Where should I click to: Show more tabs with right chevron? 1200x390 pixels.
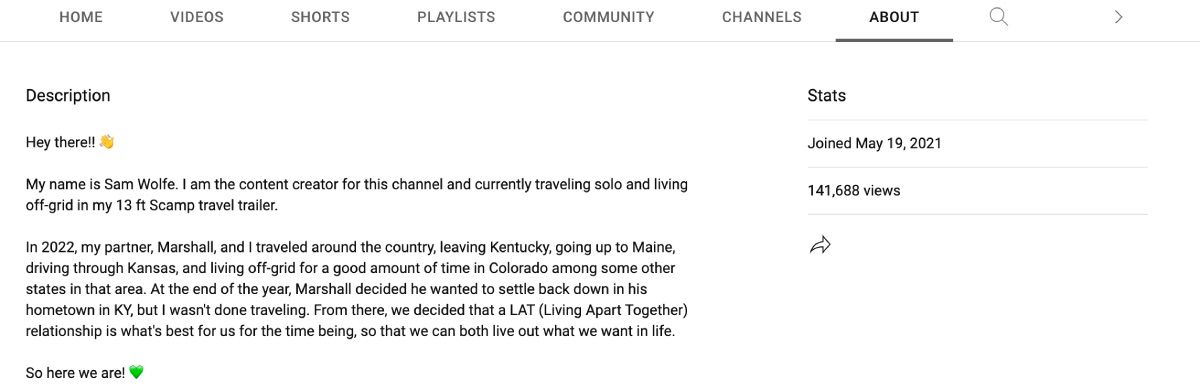click(x=1118, y=16)
